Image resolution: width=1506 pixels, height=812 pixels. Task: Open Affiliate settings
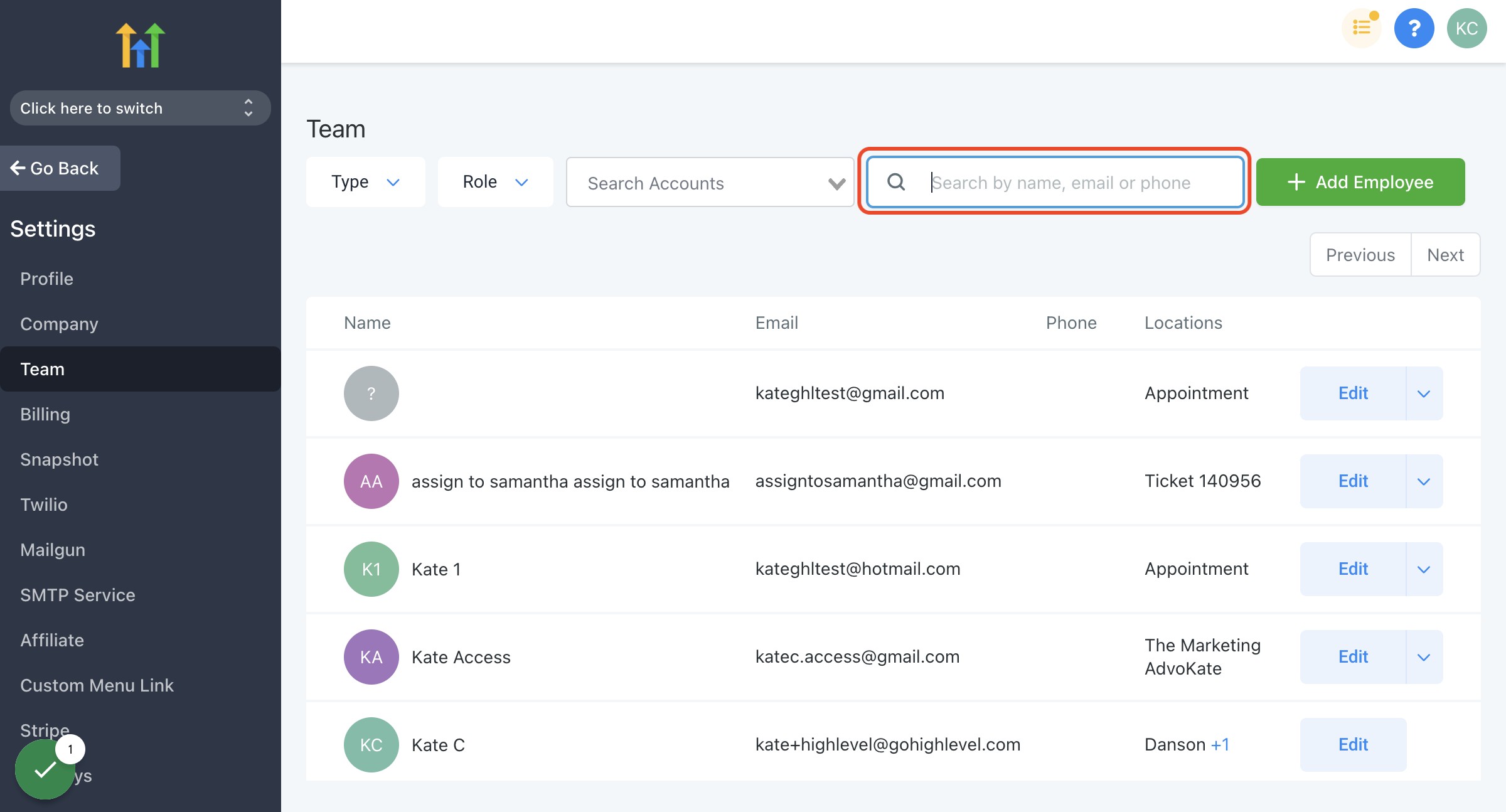(x=52, y=640)
